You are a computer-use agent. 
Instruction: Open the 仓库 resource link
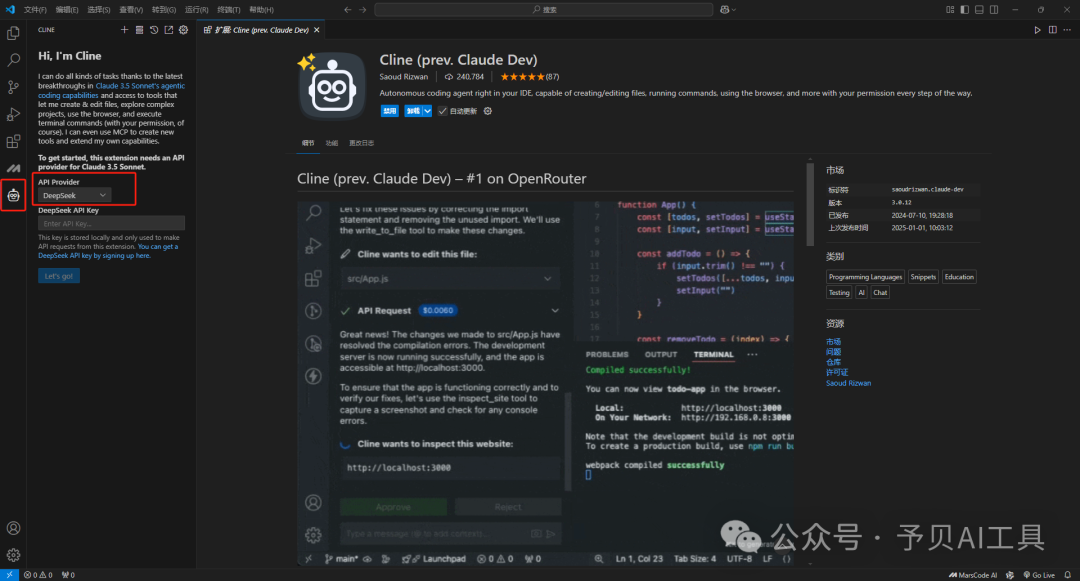(x=833, y=362)
